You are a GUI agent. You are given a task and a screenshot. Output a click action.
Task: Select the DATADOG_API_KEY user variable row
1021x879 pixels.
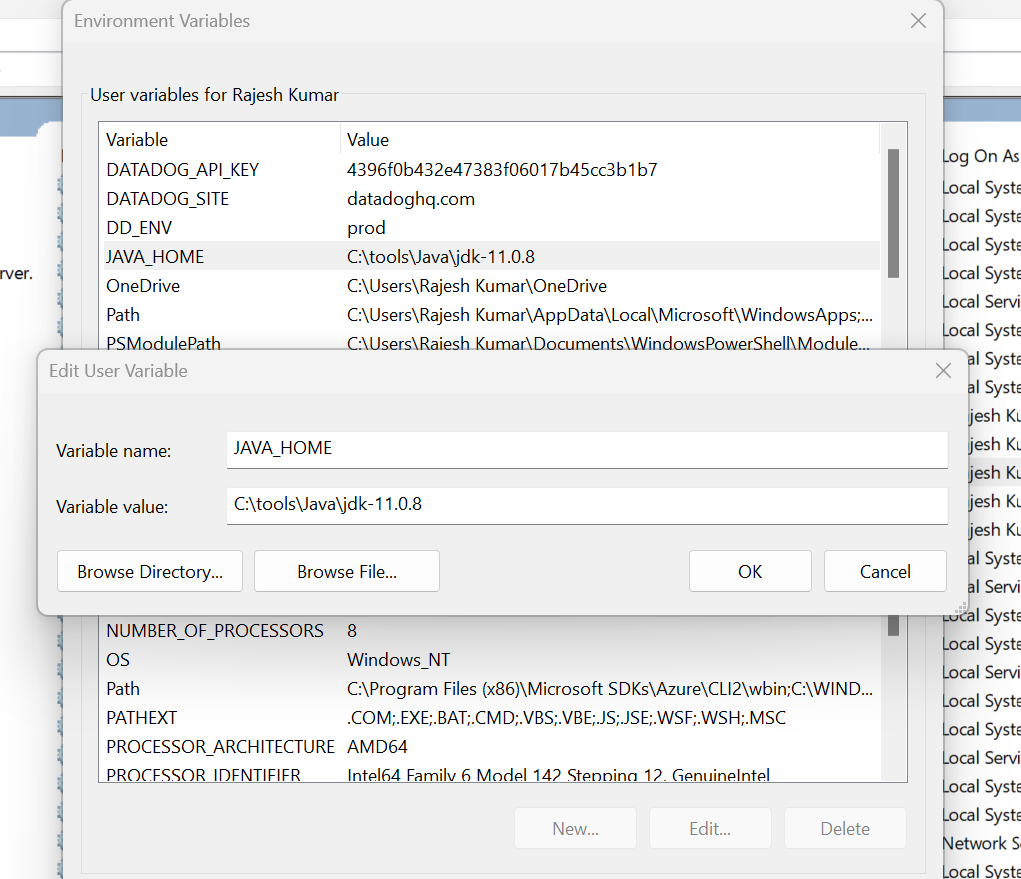click(183, 170)
